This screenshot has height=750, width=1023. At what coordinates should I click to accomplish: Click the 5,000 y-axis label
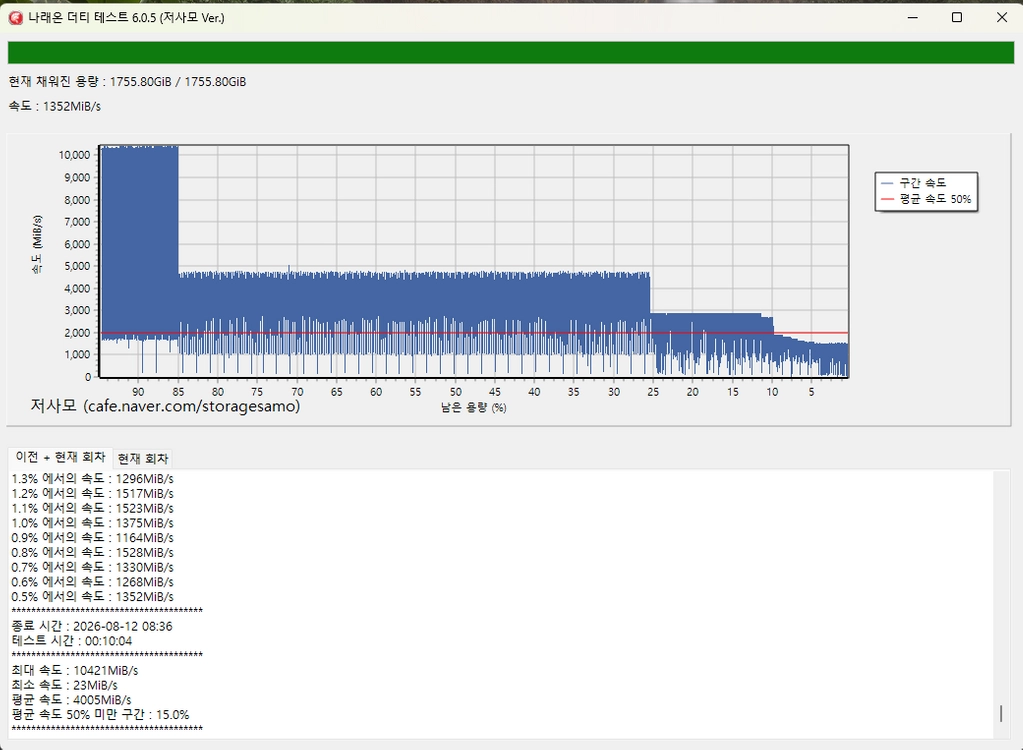pos(77,266)
